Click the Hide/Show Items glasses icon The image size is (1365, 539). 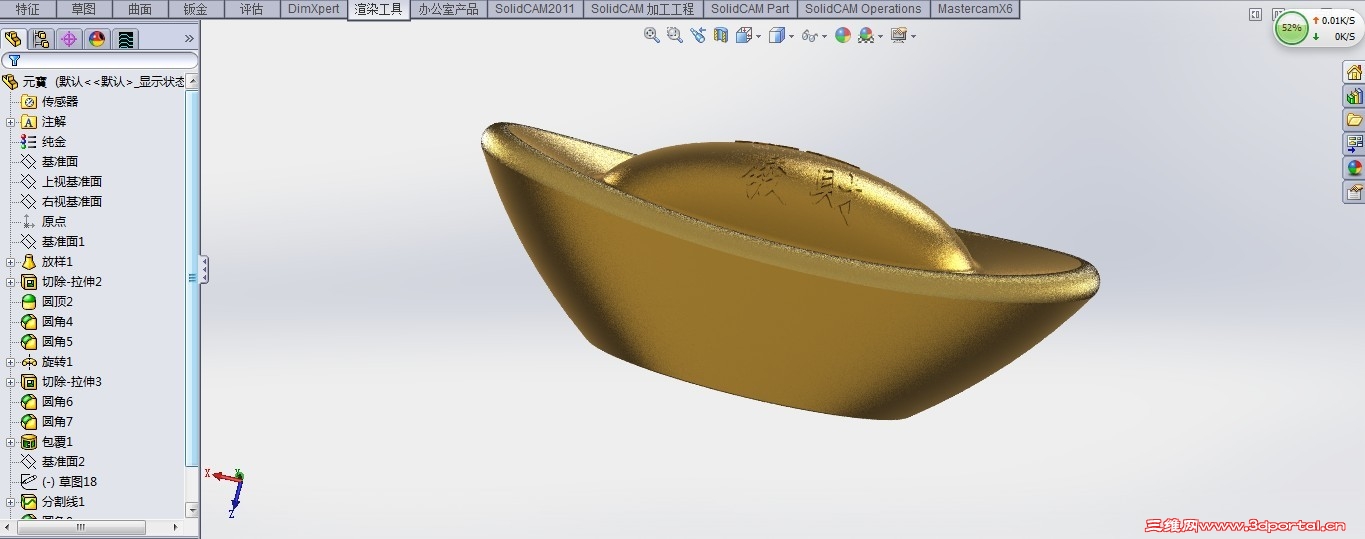point(809,35)
